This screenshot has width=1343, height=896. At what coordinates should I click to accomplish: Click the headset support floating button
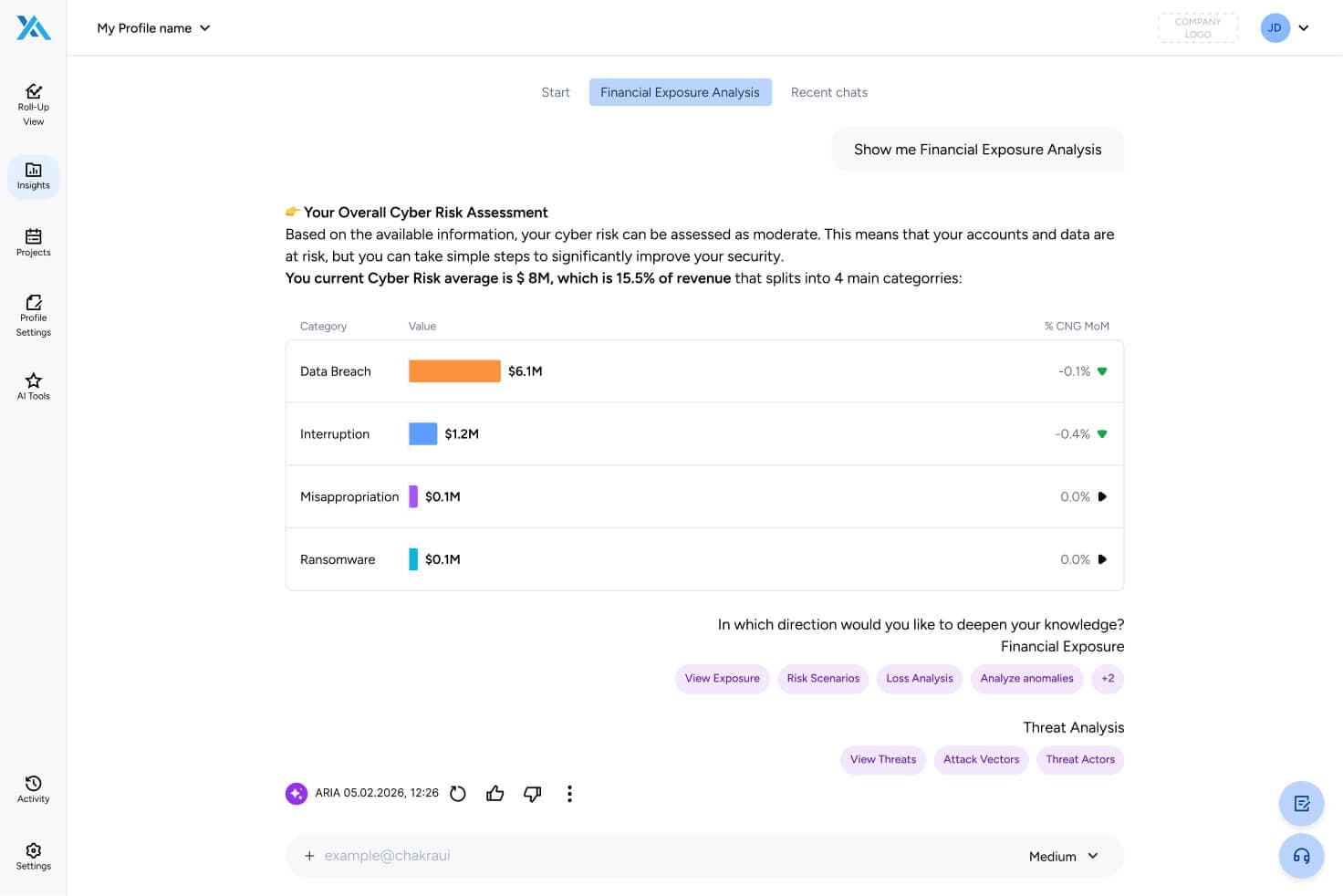(x=1301, y=856)
